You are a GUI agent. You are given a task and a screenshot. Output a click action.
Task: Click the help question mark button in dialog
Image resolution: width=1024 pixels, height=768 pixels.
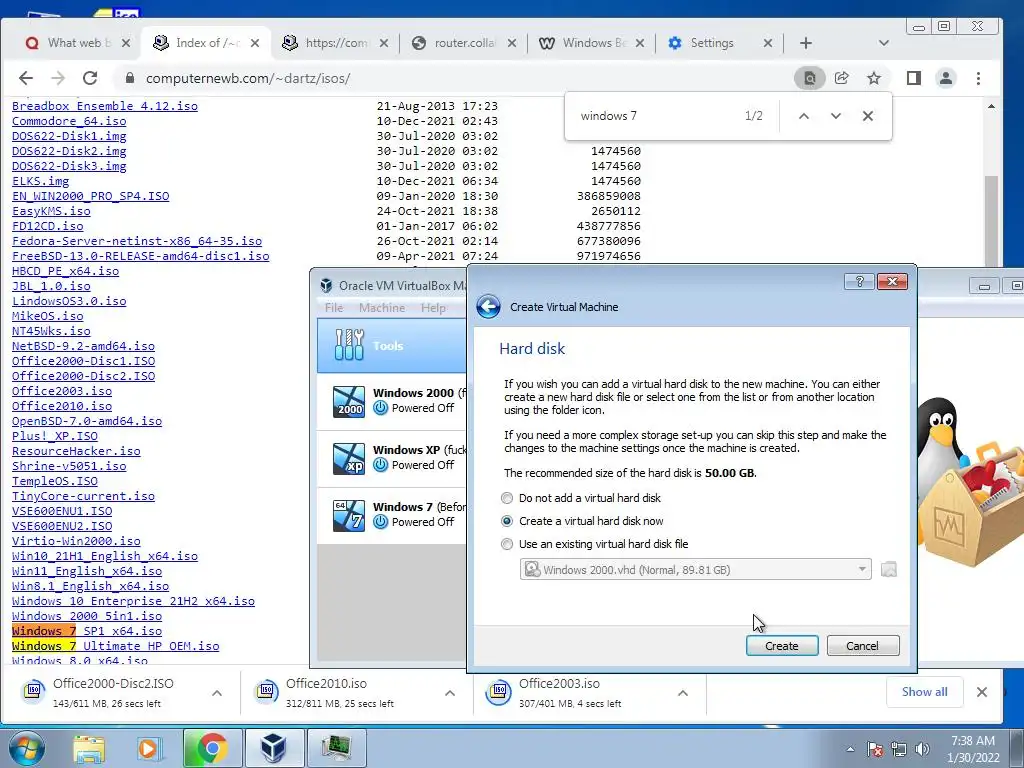pos(859,281)
